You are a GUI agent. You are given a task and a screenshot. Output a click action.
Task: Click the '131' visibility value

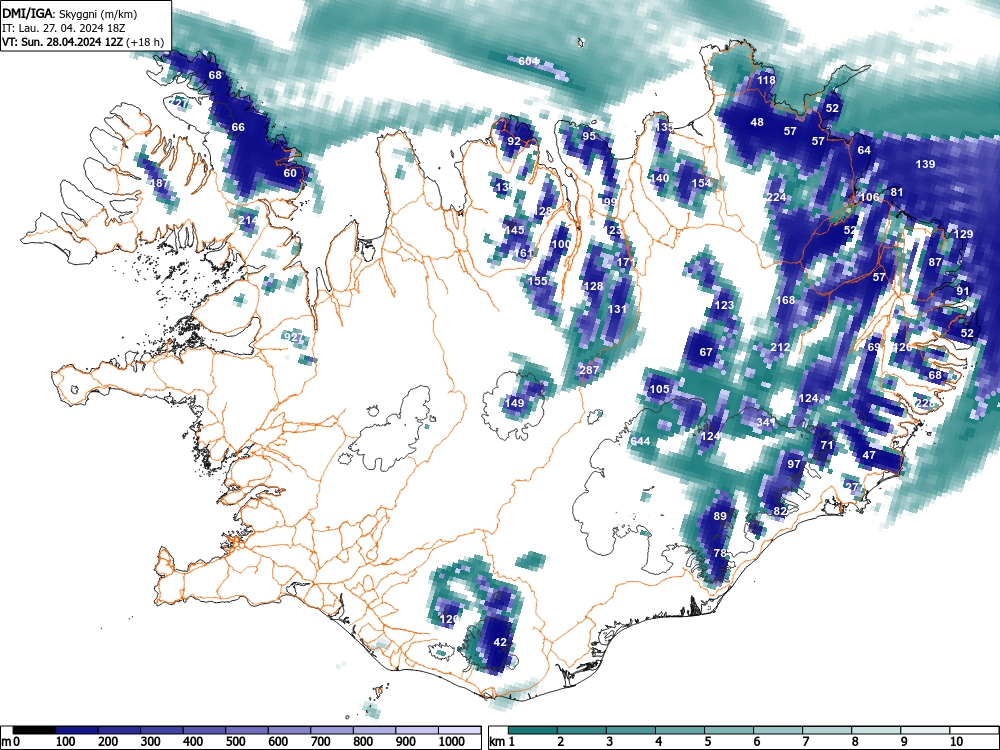617,309
